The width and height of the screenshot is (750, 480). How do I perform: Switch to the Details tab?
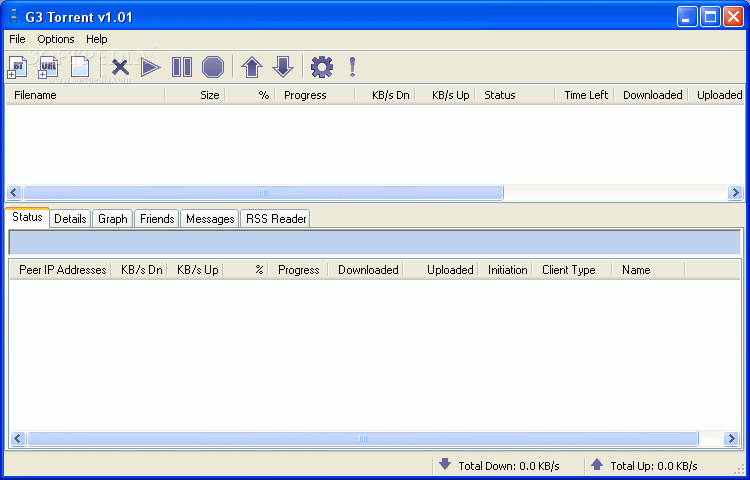[70, 219]
